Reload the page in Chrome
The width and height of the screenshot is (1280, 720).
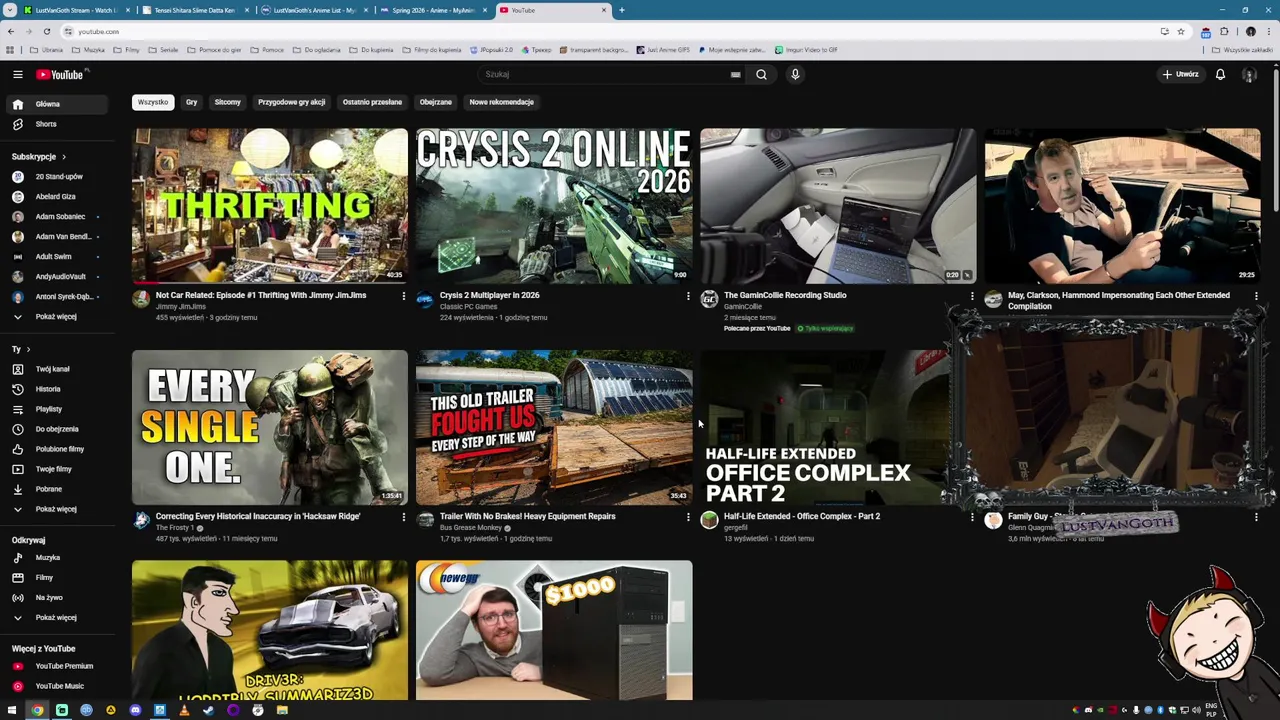46,31
